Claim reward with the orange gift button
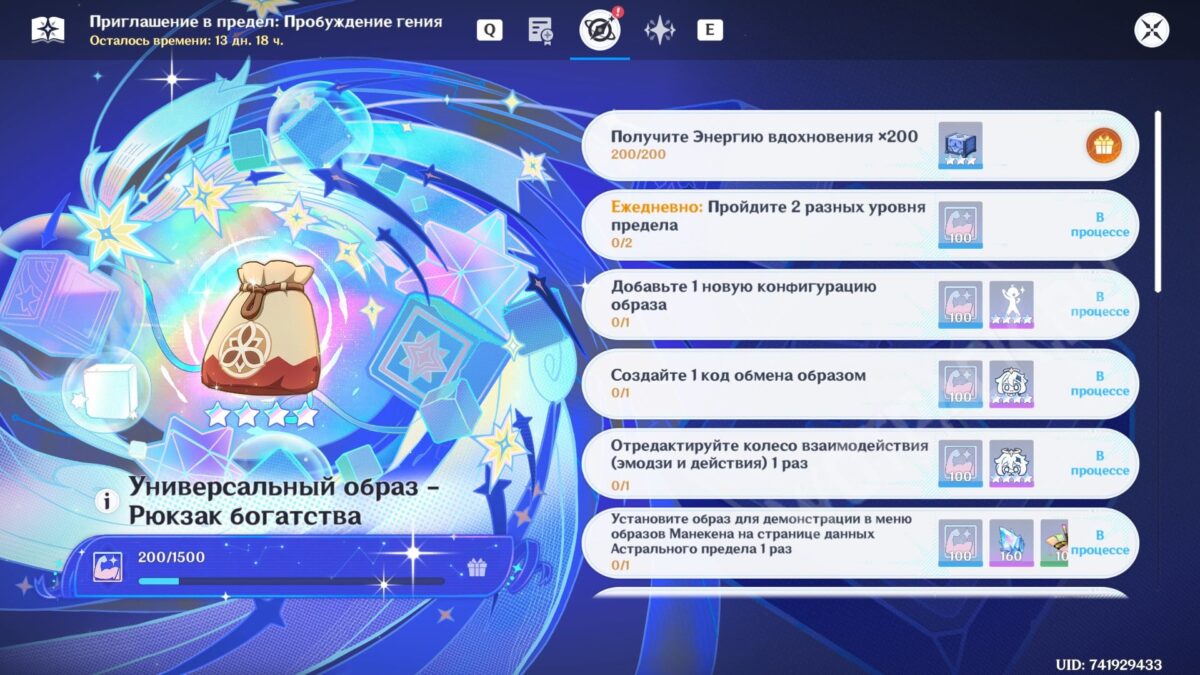The image size is (1200, 675). (x=1104, y=146)
